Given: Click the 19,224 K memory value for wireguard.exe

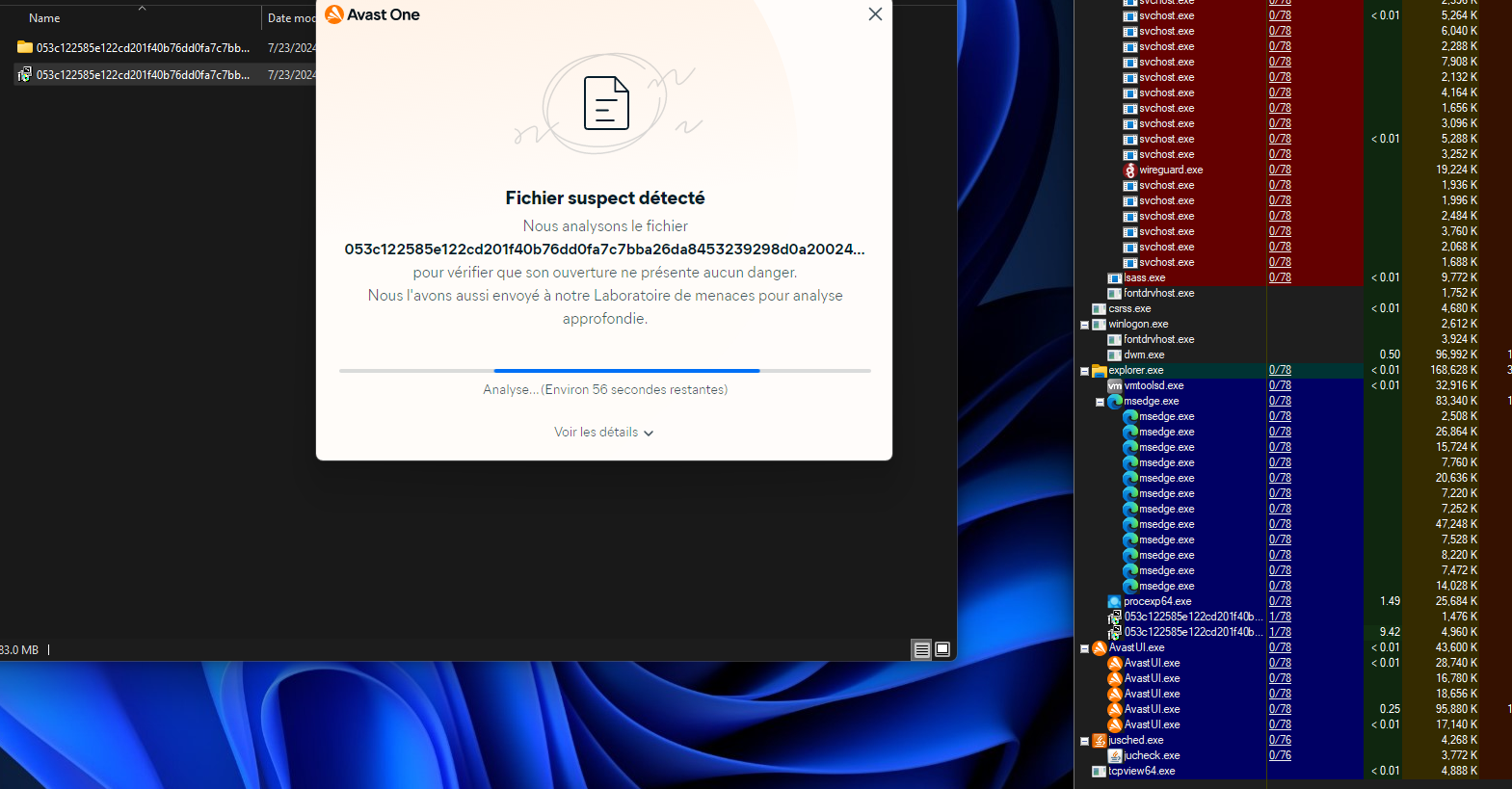Looking at the screenshot, I should pos(1456,170).
